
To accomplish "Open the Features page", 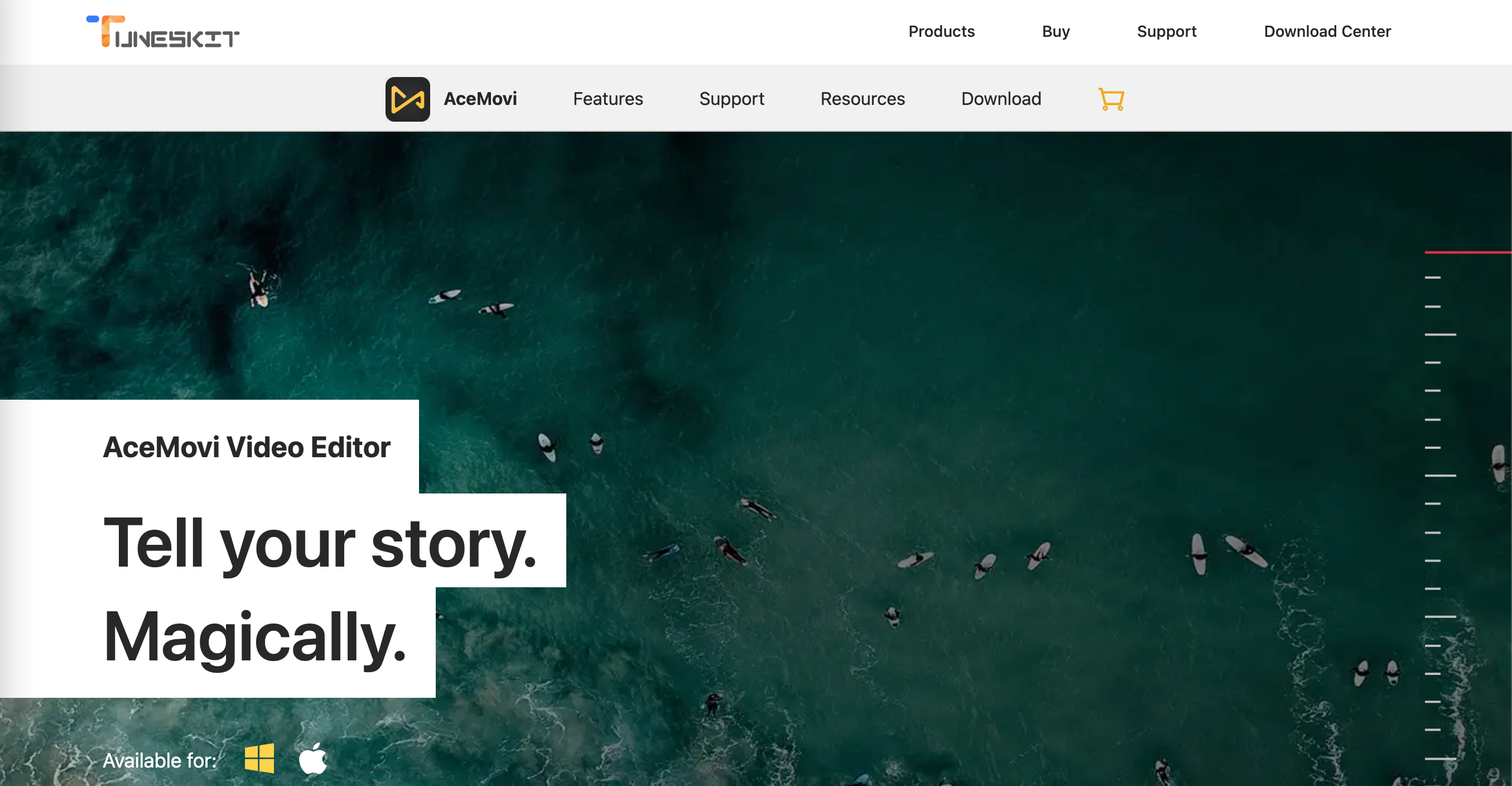I will (x=608, y=99).
